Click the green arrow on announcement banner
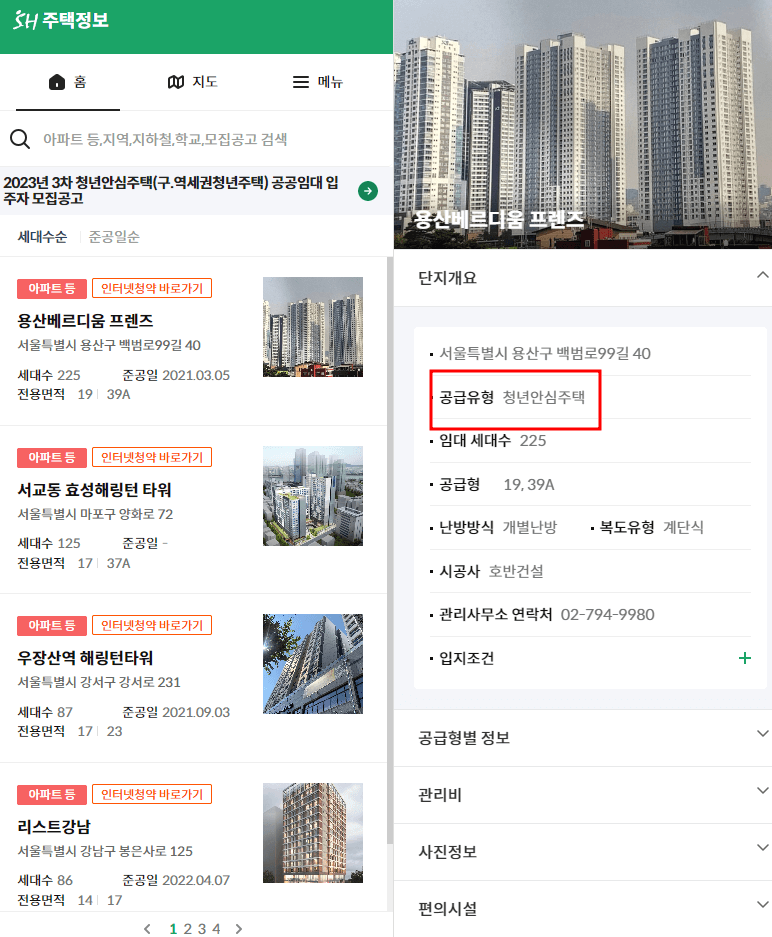Image resolution: width=772 pixels, height=937 pixels. [367, 191]
